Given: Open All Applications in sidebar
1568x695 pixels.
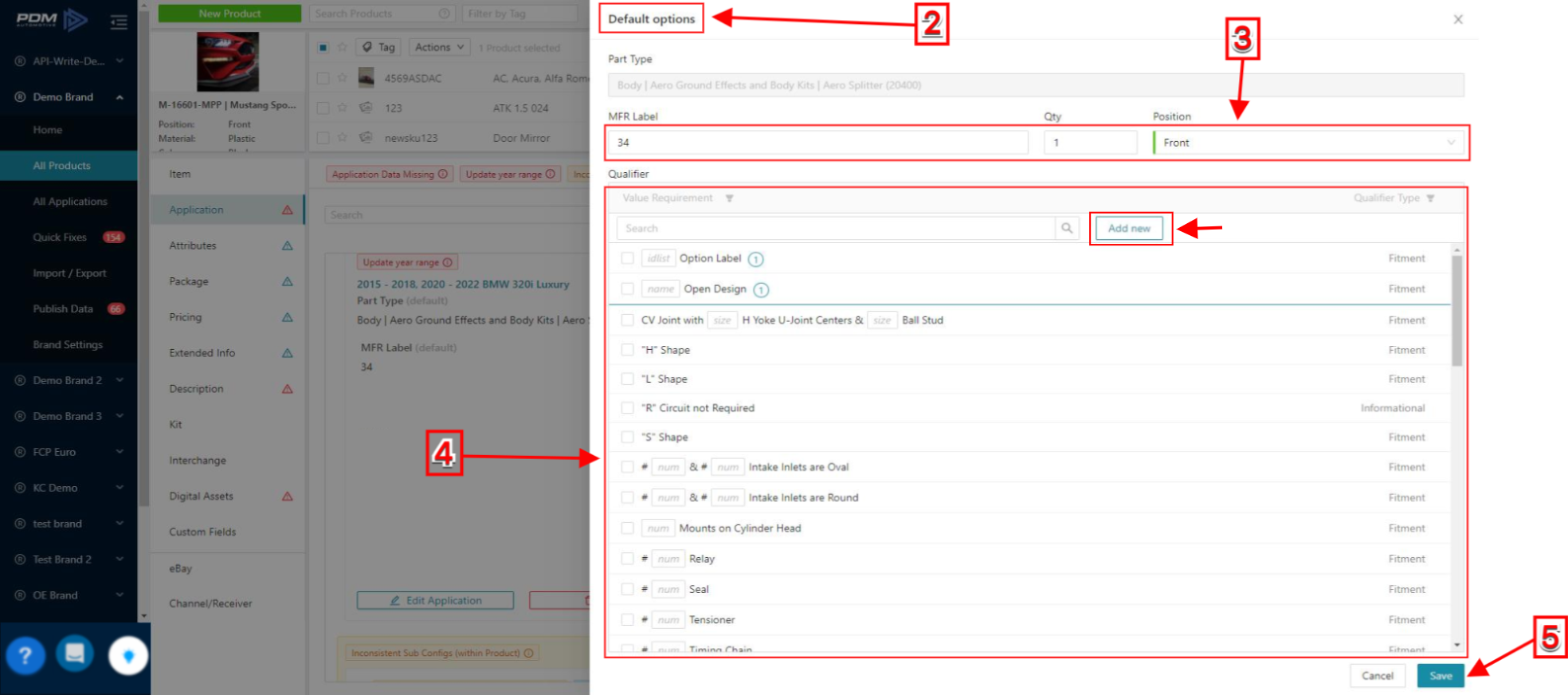Looking at the screenshot, I should pyautogui.click(x=69, y=202).
